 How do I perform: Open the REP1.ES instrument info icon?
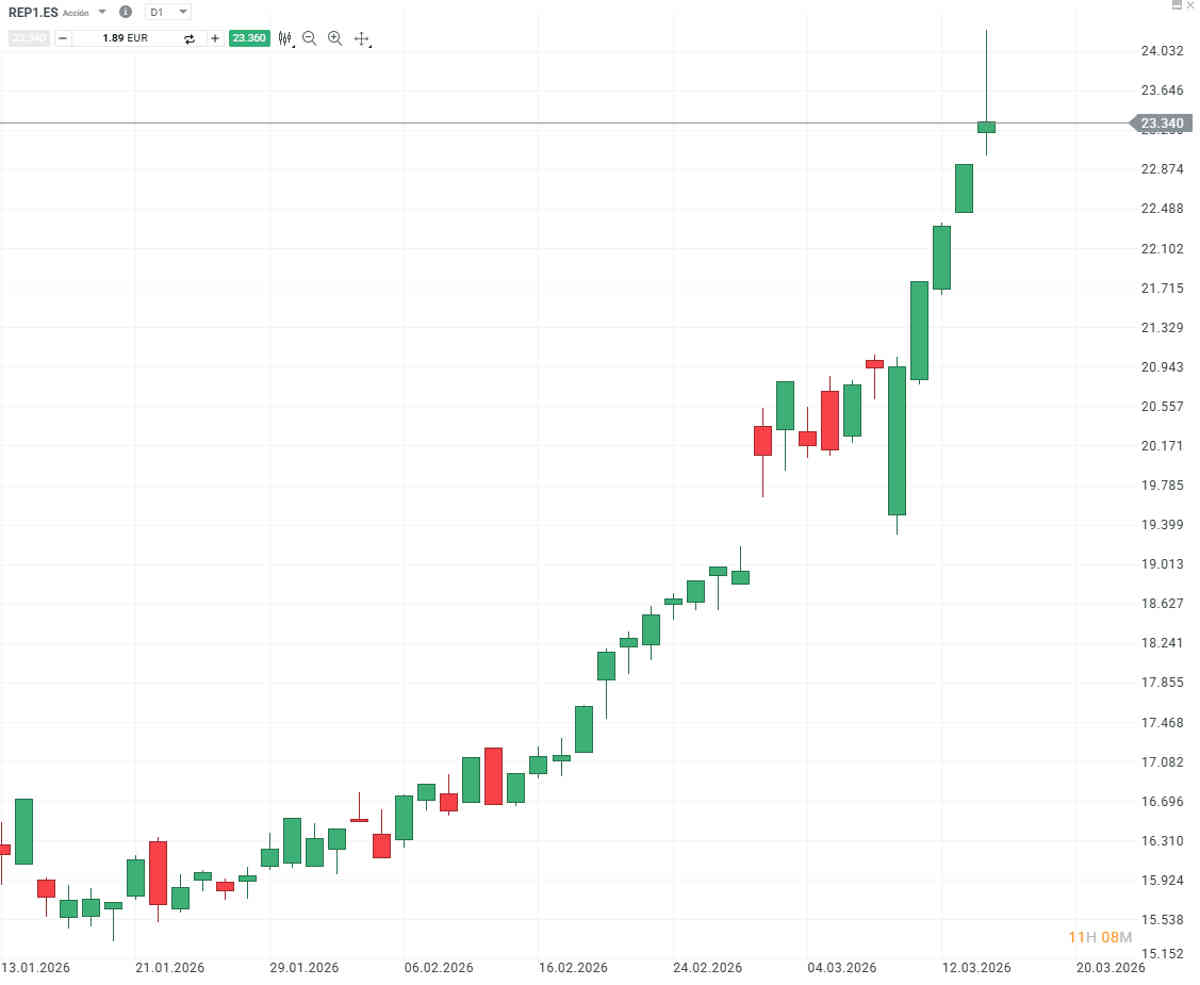click(x=125, y=12)
